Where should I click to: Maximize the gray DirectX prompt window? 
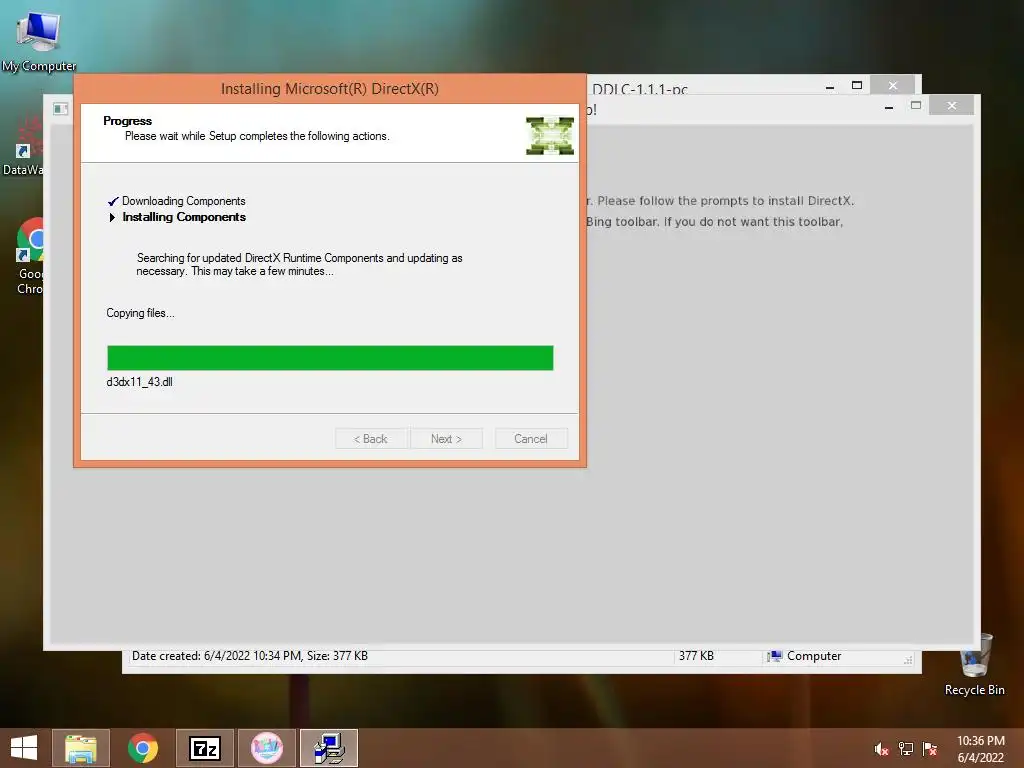(916, 106)
